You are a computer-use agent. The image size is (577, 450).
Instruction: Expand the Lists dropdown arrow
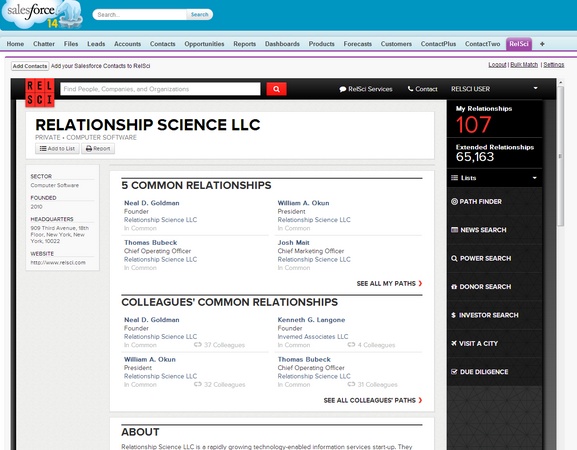click(535, 178)
